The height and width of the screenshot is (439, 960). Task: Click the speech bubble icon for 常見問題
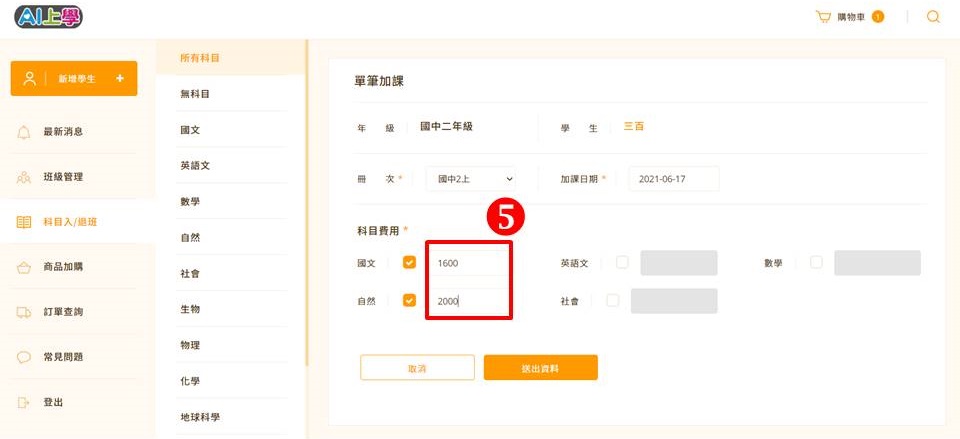[x=23, y=358]
